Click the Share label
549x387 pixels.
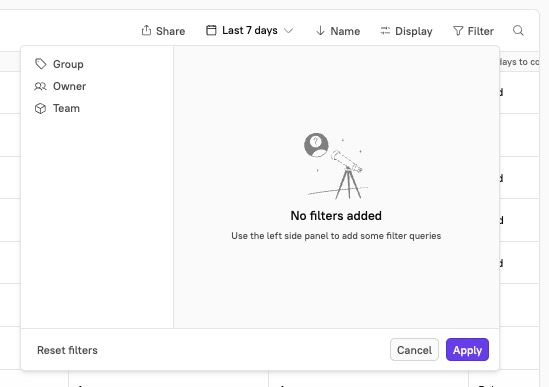(171, 31)
